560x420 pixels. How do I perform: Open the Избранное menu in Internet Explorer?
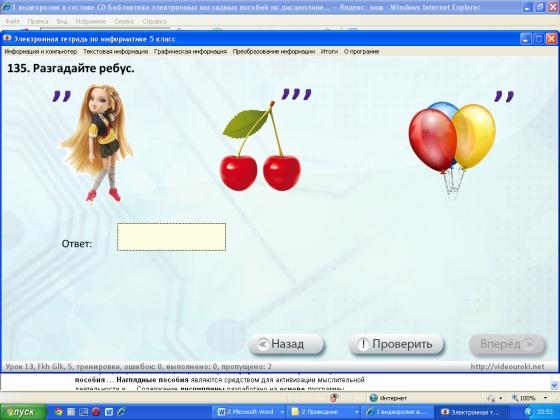pos(90,21)
